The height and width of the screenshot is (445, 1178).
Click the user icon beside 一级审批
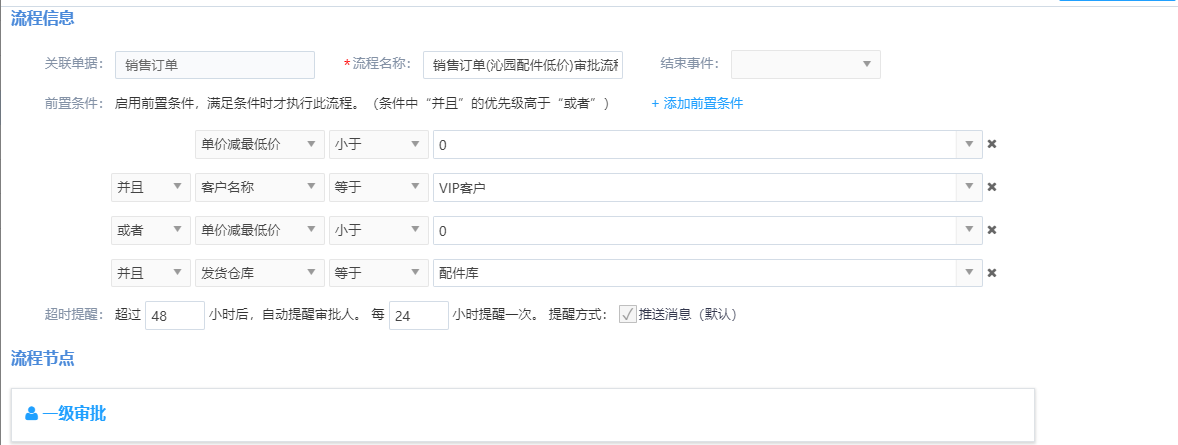coord(31,414)
